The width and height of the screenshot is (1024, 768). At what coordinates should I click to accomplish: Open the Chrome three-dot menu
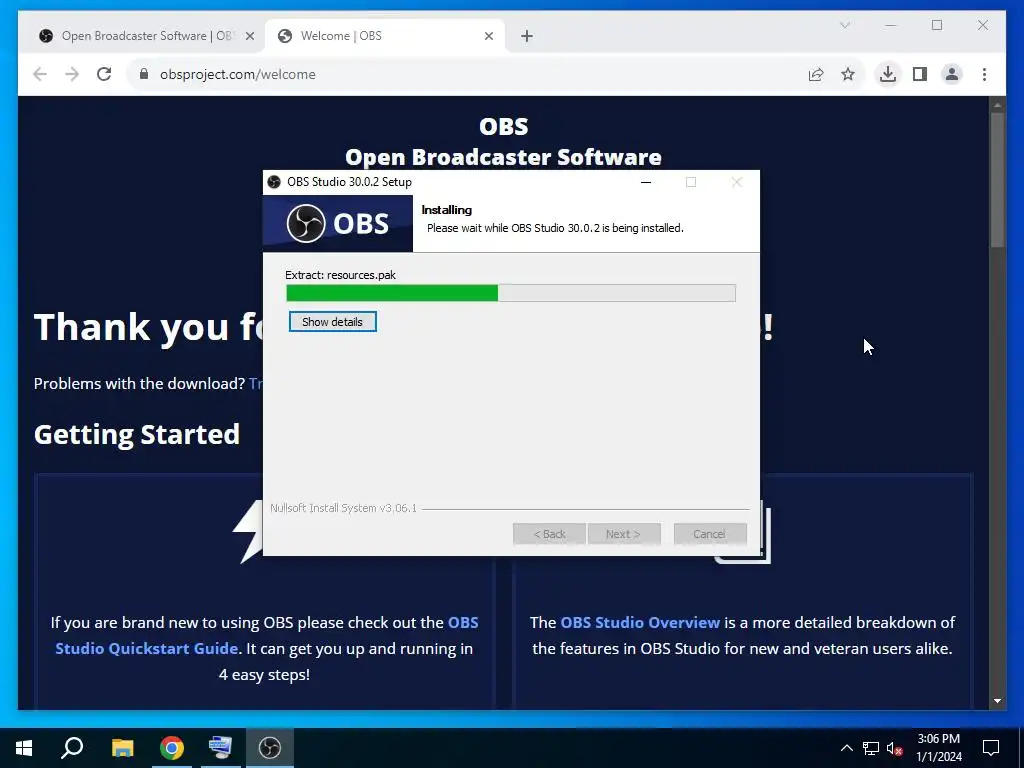[x=984, y=74]
